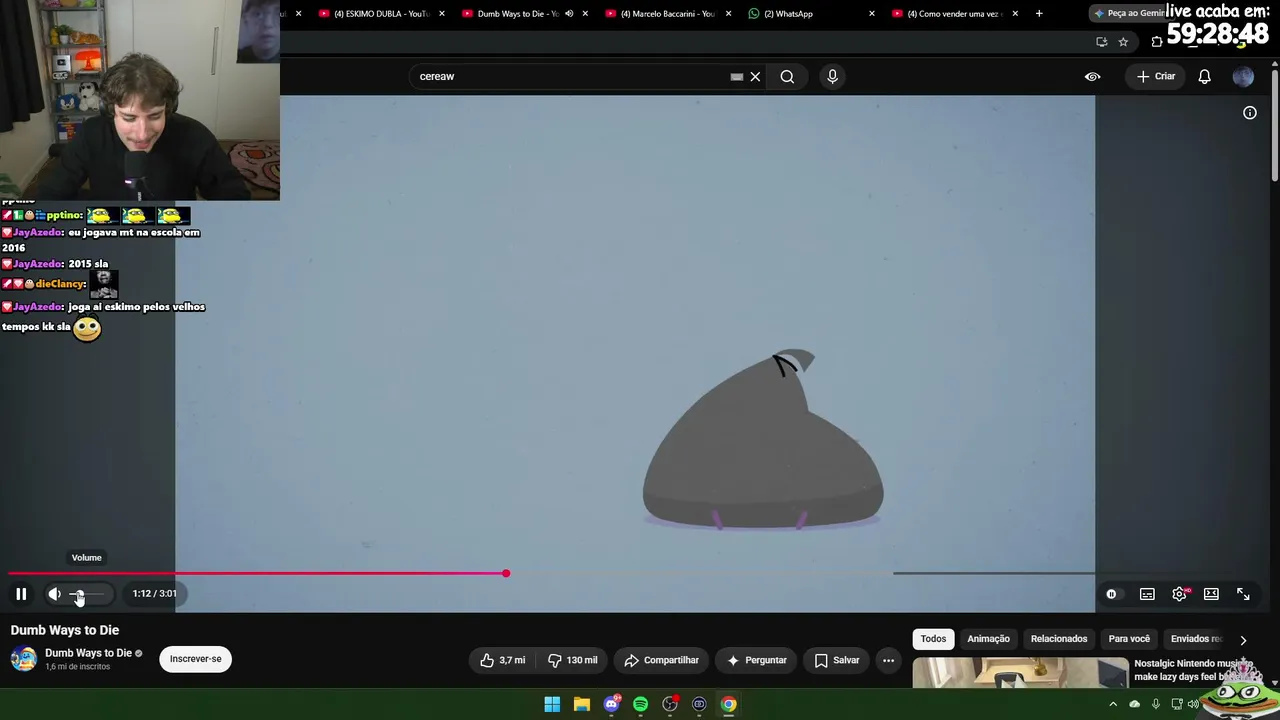Mute the Dumb Ways to Die tab audio icon
The image size is (1280, 720).
pos(569,14)
